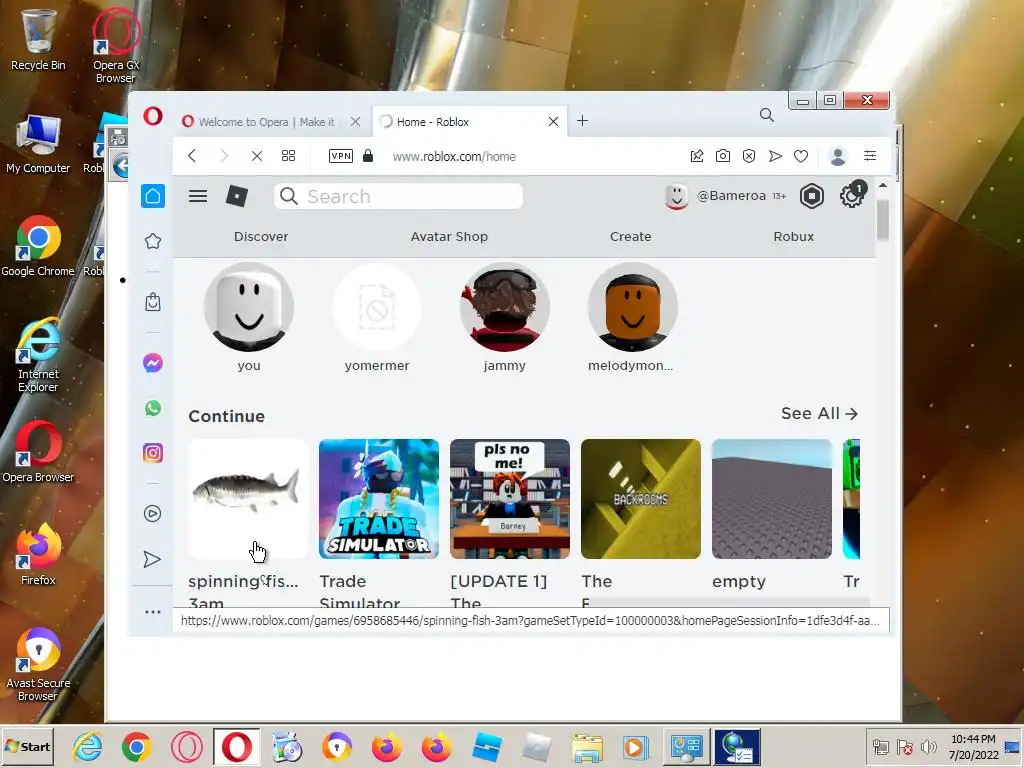This screenshot has height=768, width=1024.
Task: Click the address bar showing www.roblox.com/home
Action: pyautogui.click(x=455, y=157)
